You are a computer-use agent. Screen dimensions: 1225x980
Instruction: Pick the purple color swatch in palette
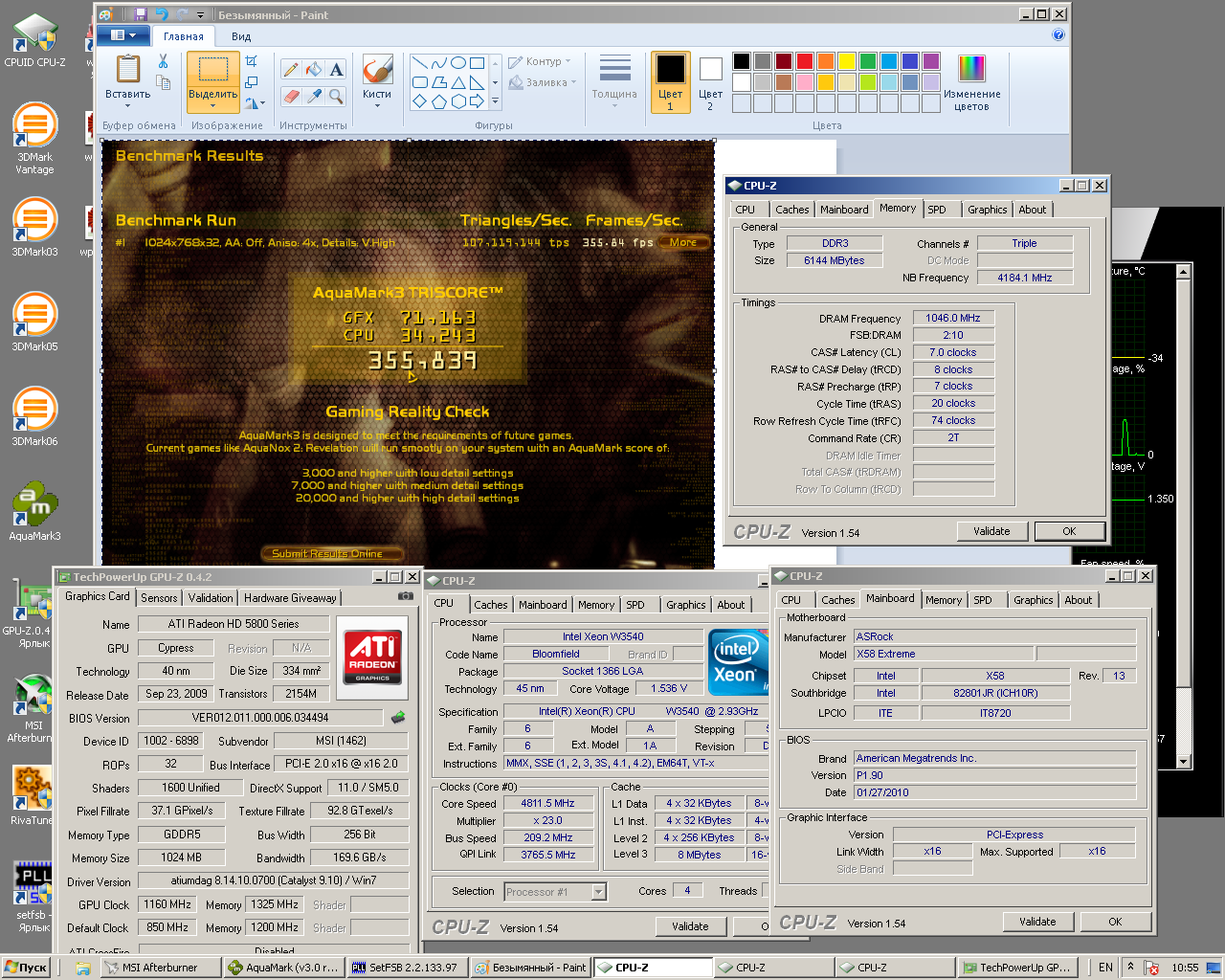pos(931,61)
